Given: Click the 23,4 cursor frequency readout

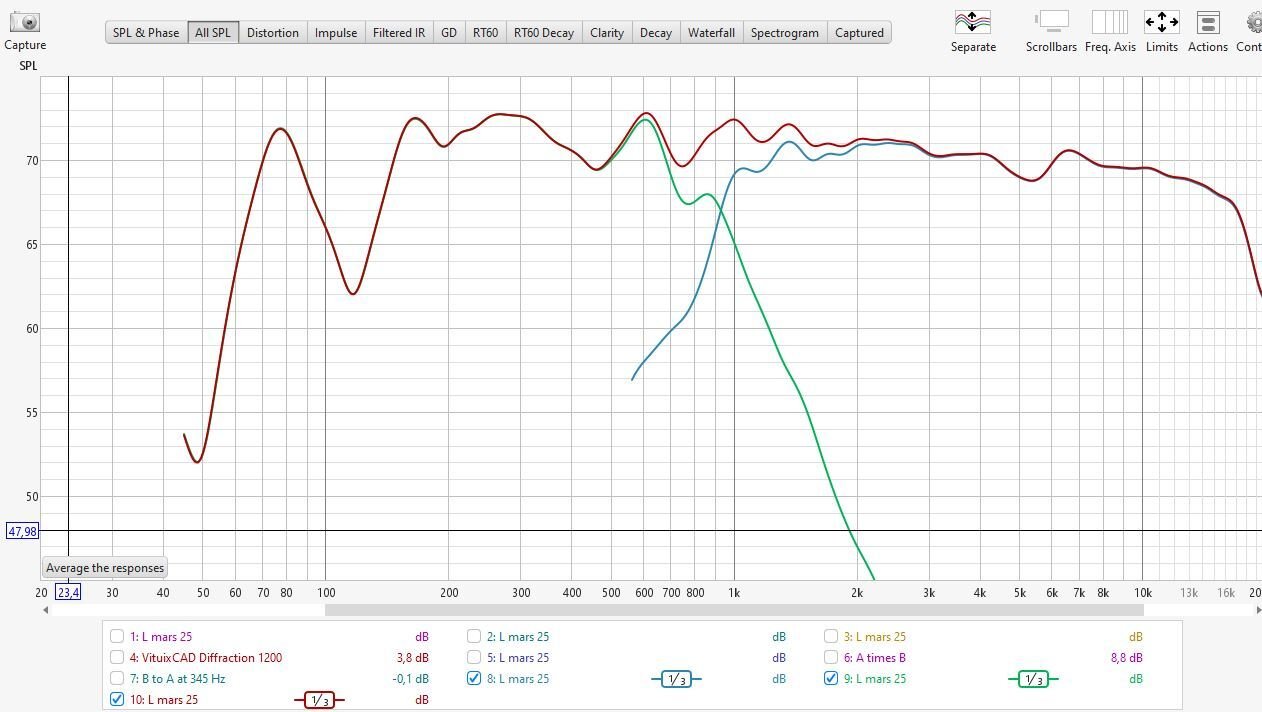Looking at the screenshot, I should [x=68, y=592].
